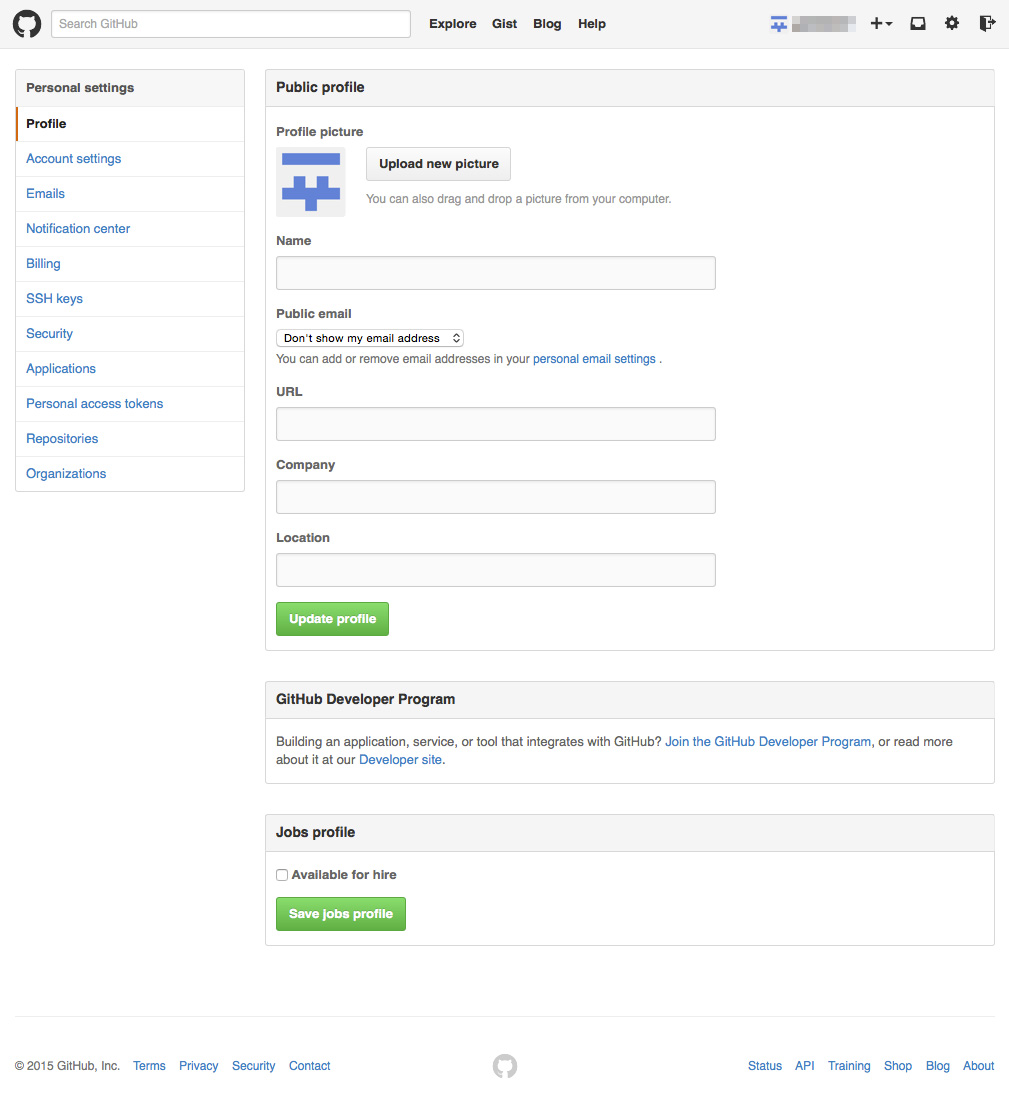Select Account settings in sidebar
The image size is (1009, 1115).
[74, 159]
